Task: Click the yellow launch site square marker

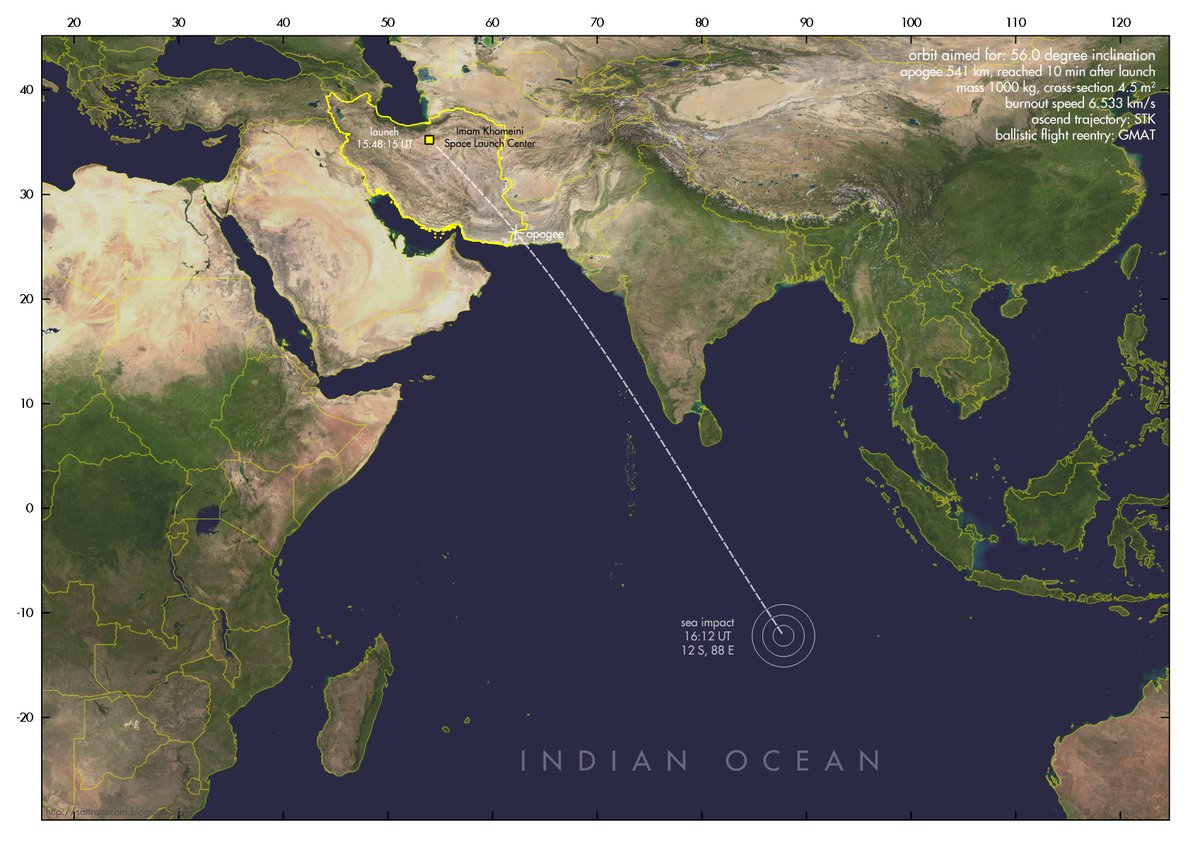Action: [x=429, y=141]
